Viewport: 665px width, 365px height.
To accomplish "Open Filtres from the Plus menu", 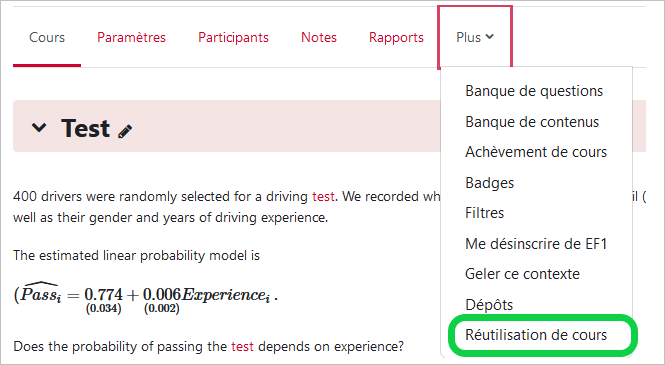I will 484,213.
